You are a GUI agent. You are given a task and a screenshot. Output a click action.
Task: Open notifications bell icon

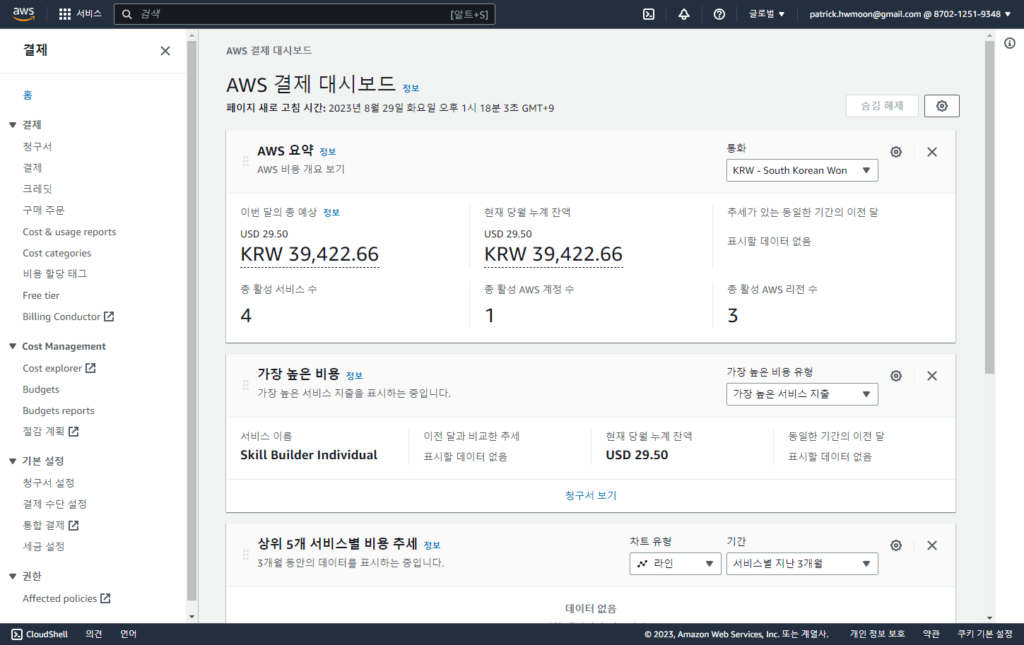(x=684, y=14)
